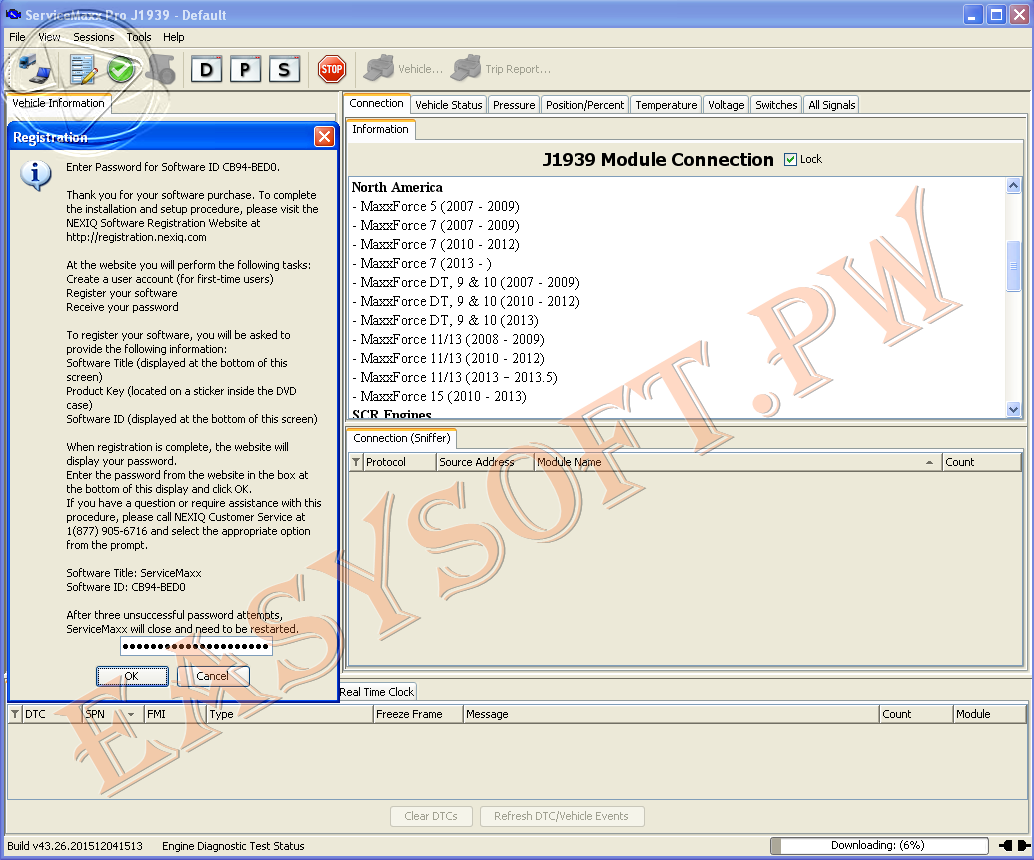The height and width of the screenshot is (860, 1034).
Task: Select the Vehicle Information tab
Action: [x=58, y=104]
